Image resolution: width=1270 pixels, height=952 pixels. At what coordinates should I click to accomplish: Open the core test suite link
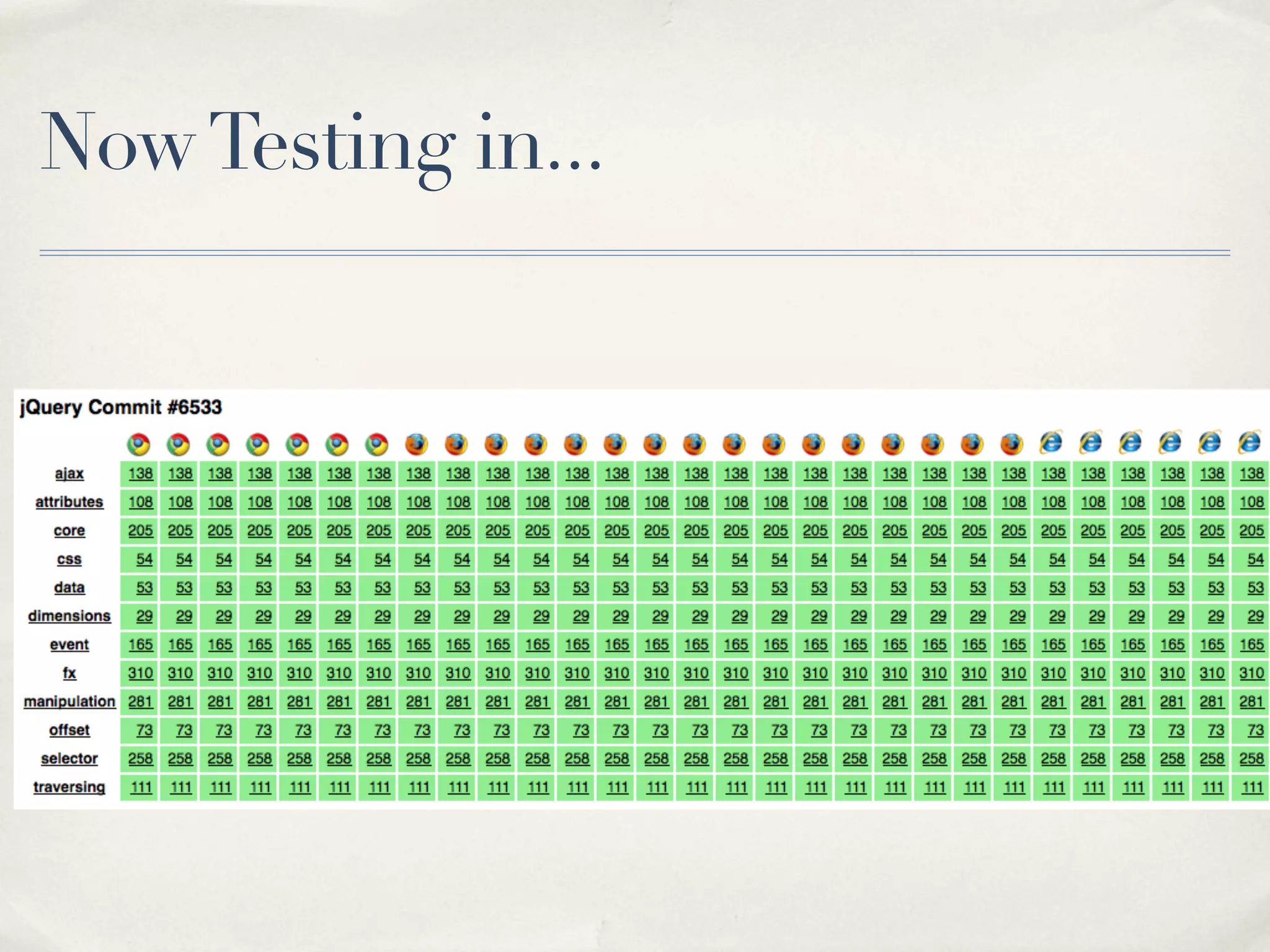[69, 531]
